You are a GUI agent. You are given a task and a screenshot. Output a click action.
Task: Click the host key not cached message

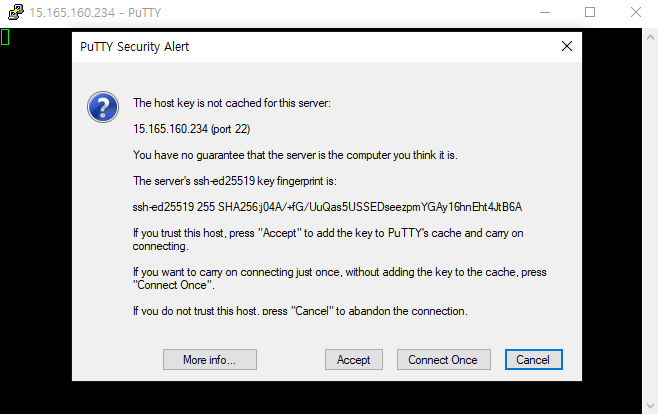232,103
